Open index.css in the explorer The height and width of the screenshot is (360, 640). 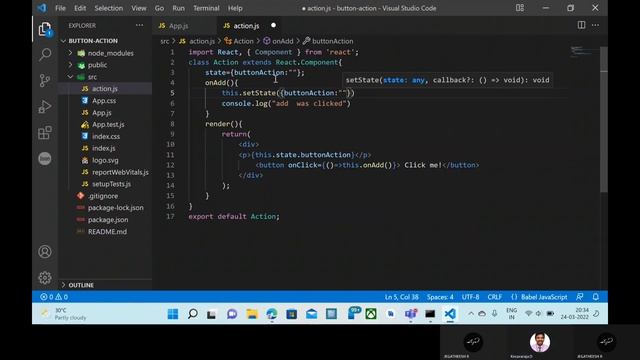[x=106, y=136]
